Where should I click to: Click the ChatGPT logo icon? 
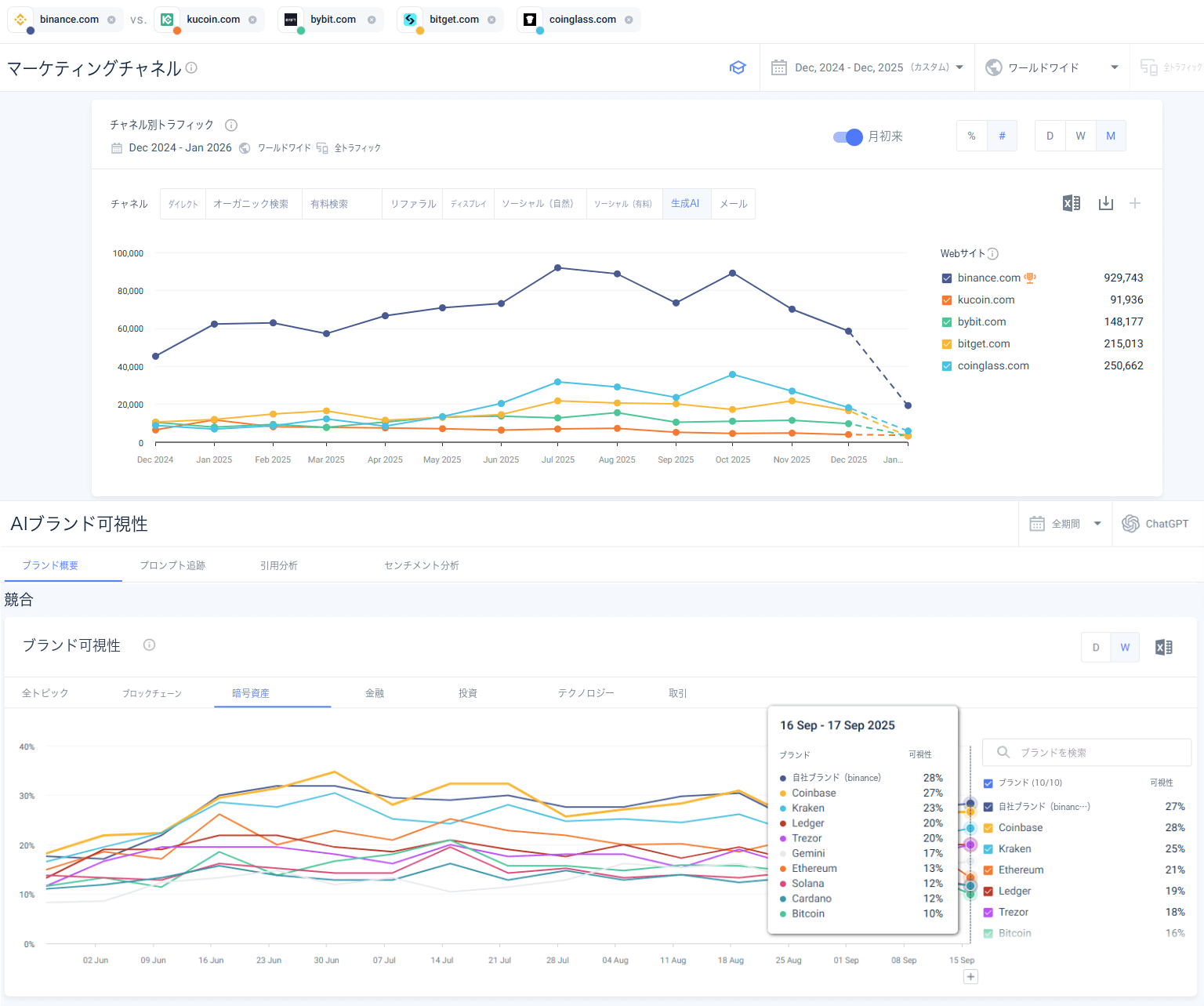coord(1130,524)
